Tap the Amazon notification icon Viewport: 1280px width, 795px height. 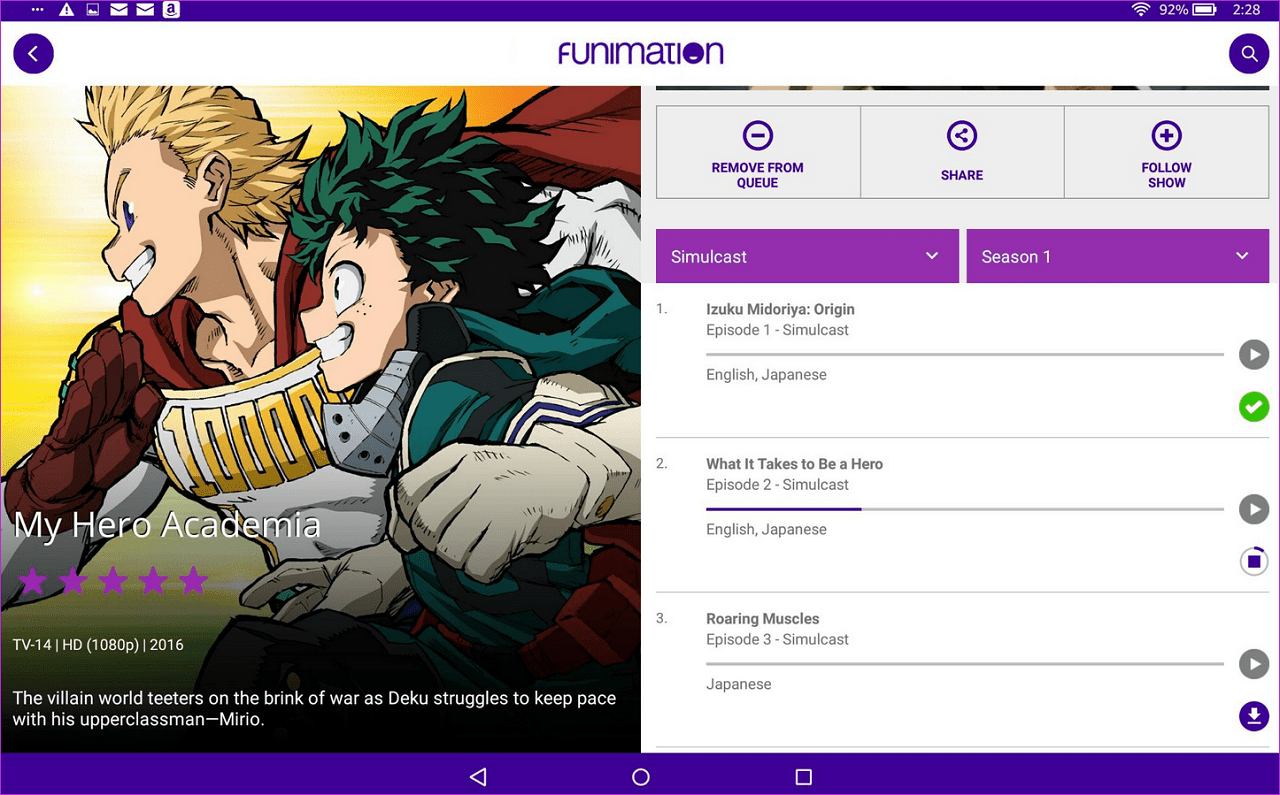tap(171, 10)
